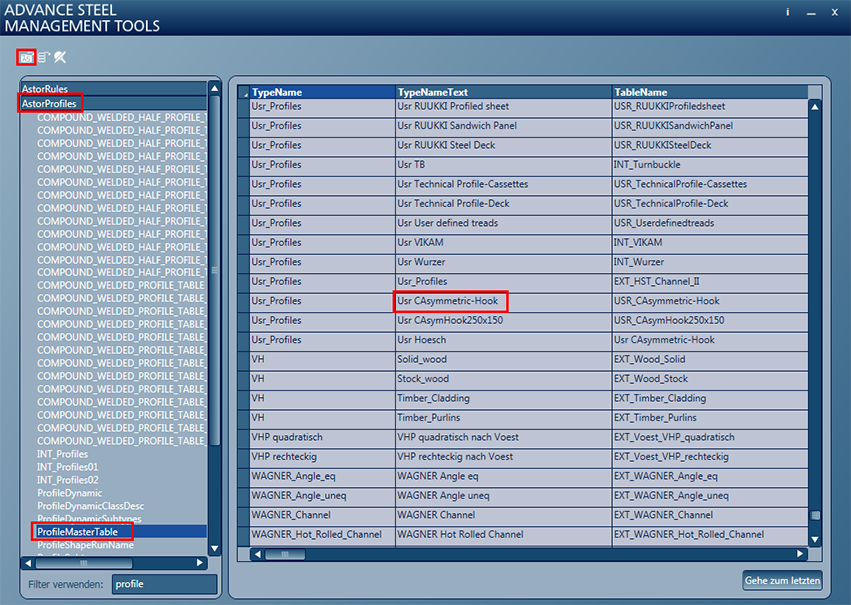Screen dimensions: 851x605
Task: Click the tree horizontal scroll-right arrow
Action: (x=200, y=563)
